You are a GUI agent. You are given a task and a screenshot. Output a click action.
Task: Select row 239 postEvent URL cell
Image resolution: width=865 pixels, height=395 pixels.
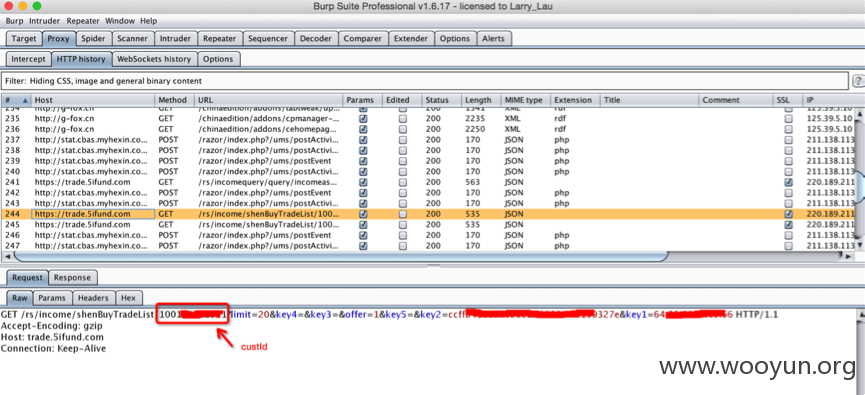269,161
